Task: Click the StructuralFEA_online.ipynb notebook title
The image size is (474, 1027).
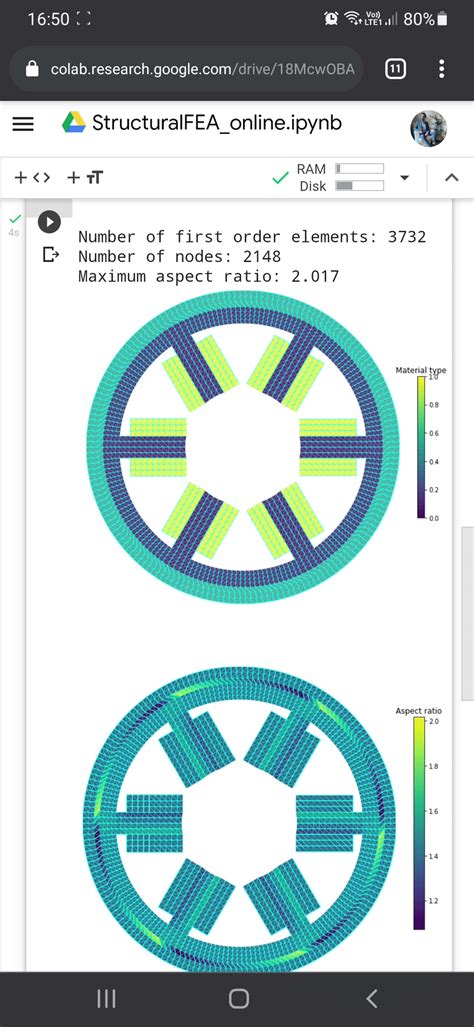Action: tap(217, 122)
